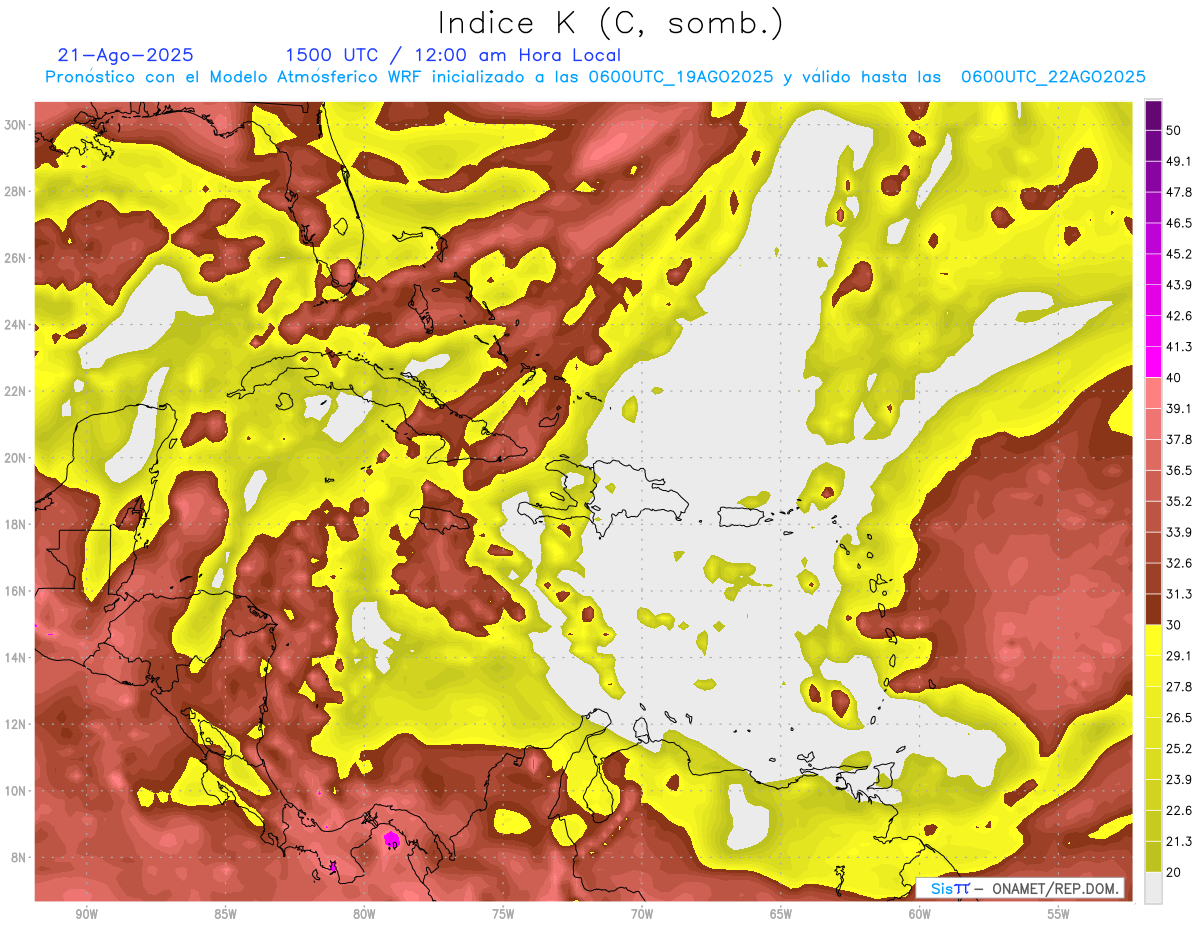Click the 'Pronóstico con el Modelo Atmosférico WRF' line
This screenshot has width=1200, height=927.
(595, 77)
